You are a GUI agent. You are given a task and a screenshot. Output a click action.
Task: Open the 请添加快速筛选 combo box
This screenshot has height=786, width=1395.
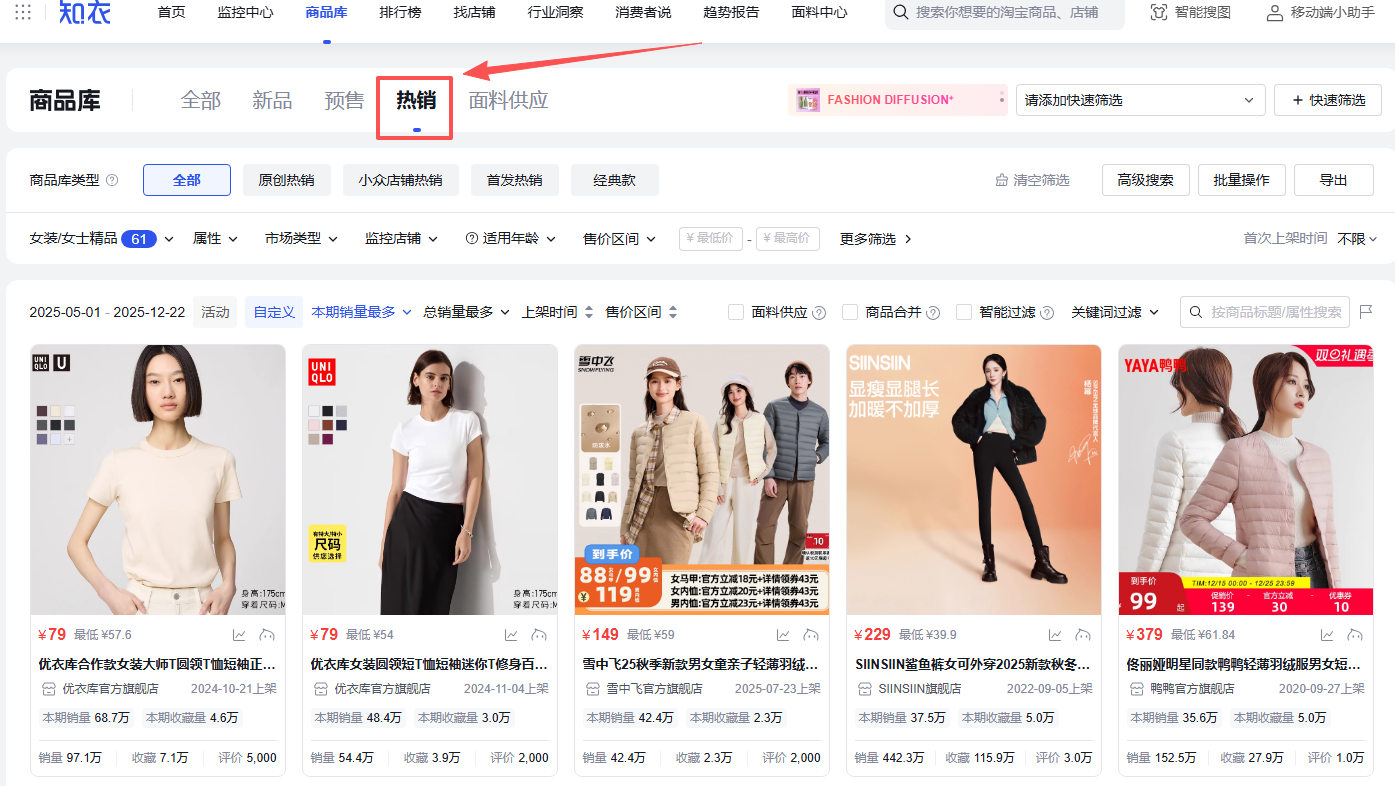pos(1141,100)
